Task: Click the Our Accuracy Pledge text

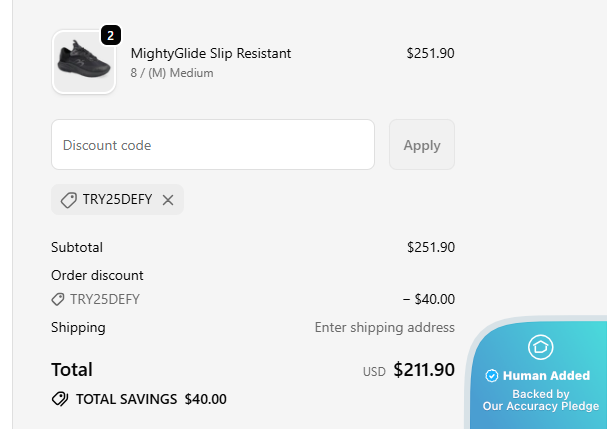Action: (x=540, y=407)
